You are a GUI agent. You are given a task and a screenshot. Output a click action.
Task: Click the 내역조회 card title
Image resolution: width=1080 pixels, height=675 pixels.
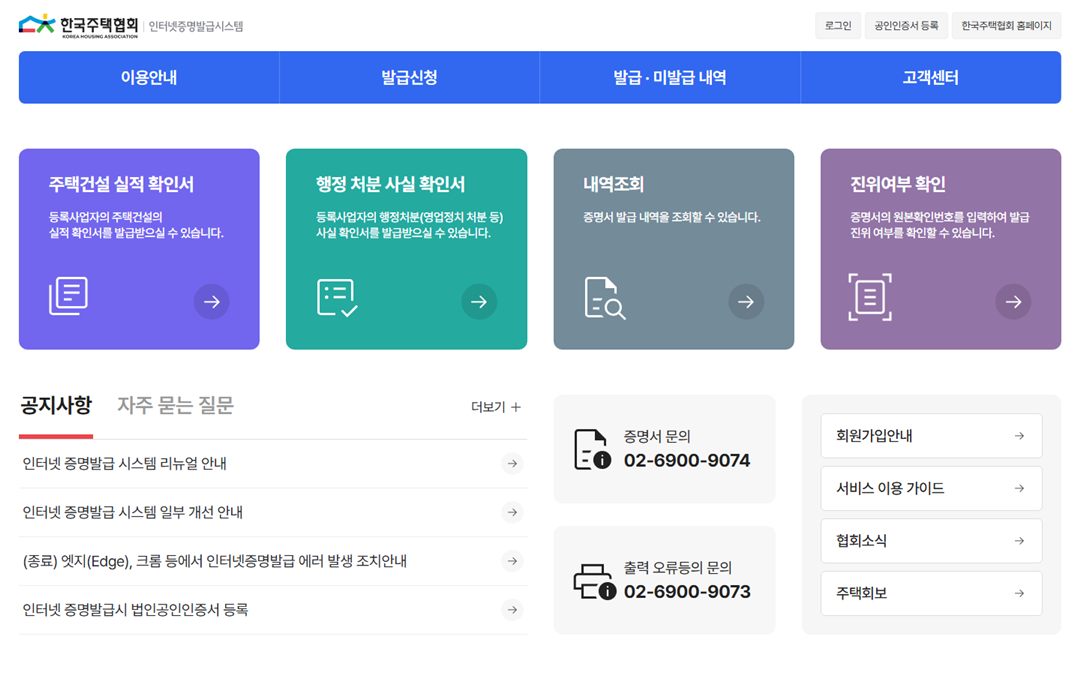coord(613,184)
